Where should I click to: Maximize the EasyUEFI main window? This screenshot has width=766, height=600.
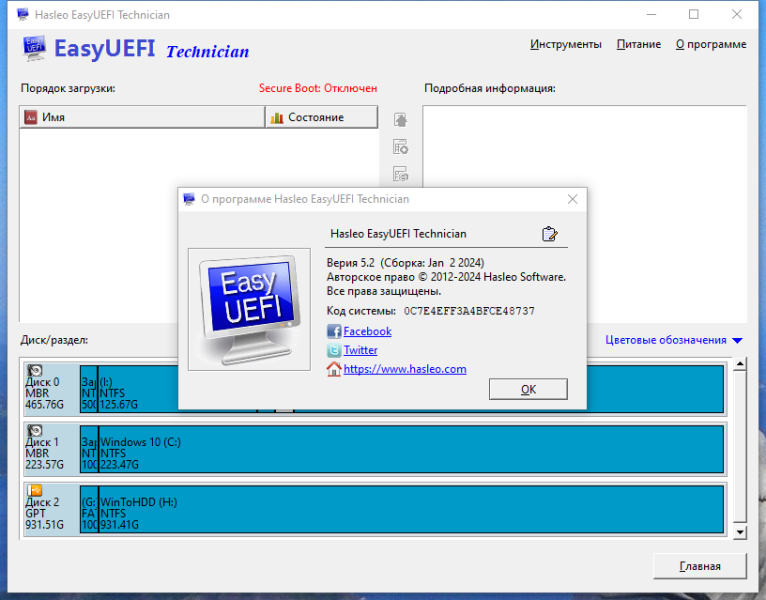tap(694, 15)
